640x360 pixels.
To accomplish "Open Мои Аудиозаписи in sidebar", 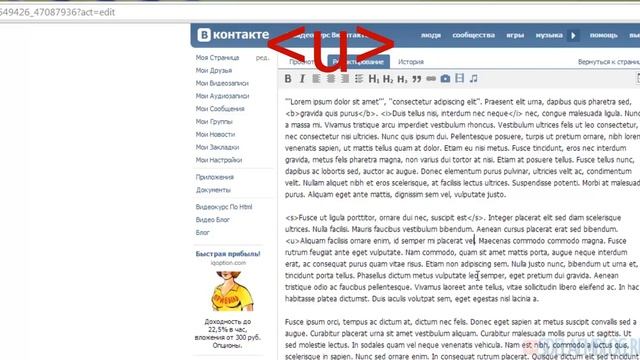I will [222, 96].
